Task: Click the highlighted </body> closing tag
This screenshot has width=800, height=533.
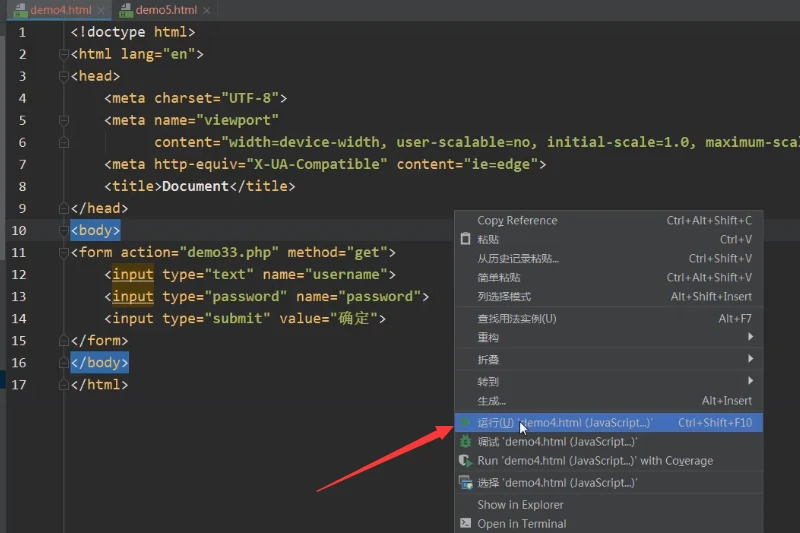Action: pyautogui.click(x=99, y=362)
